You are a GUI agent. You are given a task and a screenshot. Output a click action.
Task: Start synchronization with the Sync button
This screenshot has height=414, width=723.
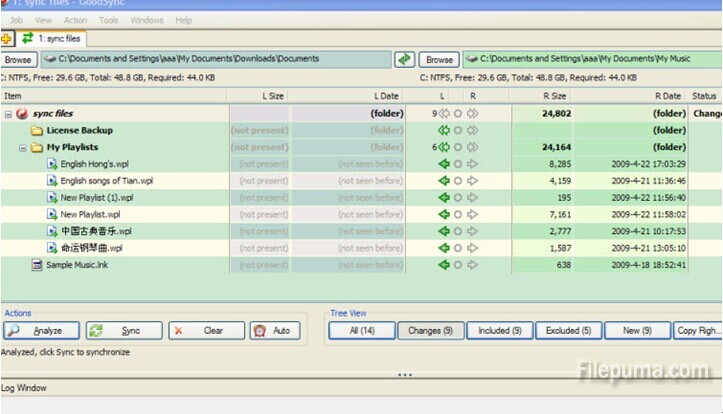click(x=123, y=331)
